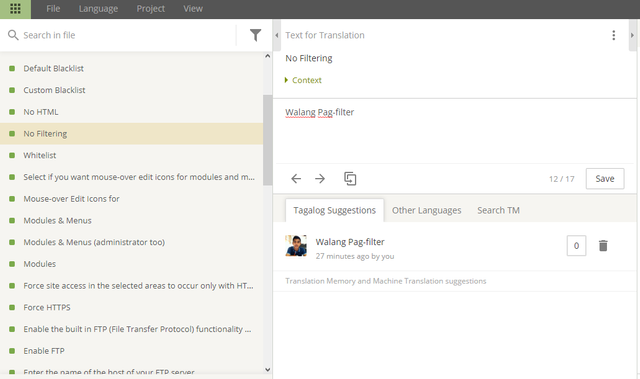640x379 pixels.
Task: Open the Project menu
Action: 151,9
